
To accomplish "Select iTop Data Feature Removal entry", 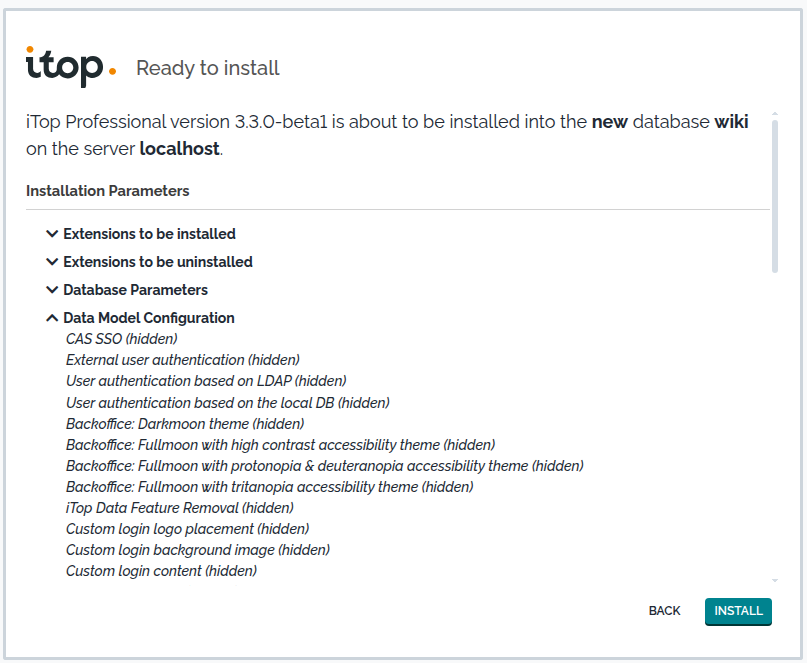I will pos(180,508).
